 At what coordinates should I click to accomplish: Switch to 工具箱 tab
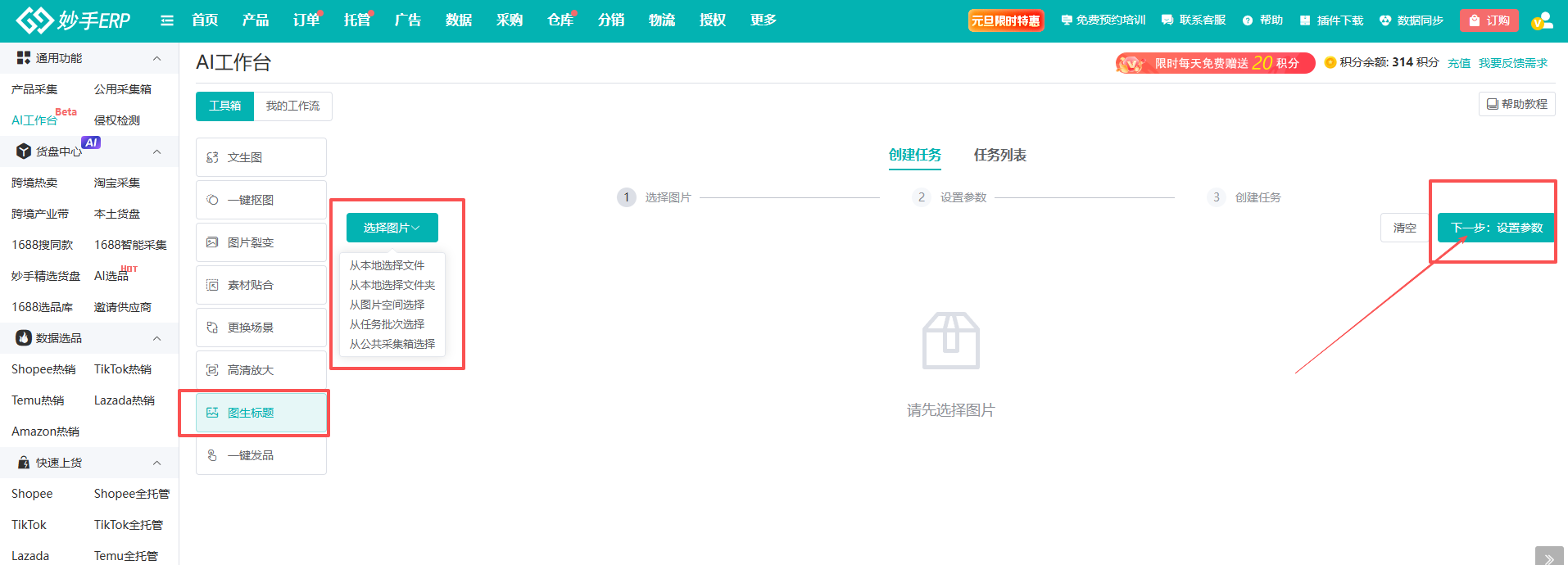(x=224, y=106)
